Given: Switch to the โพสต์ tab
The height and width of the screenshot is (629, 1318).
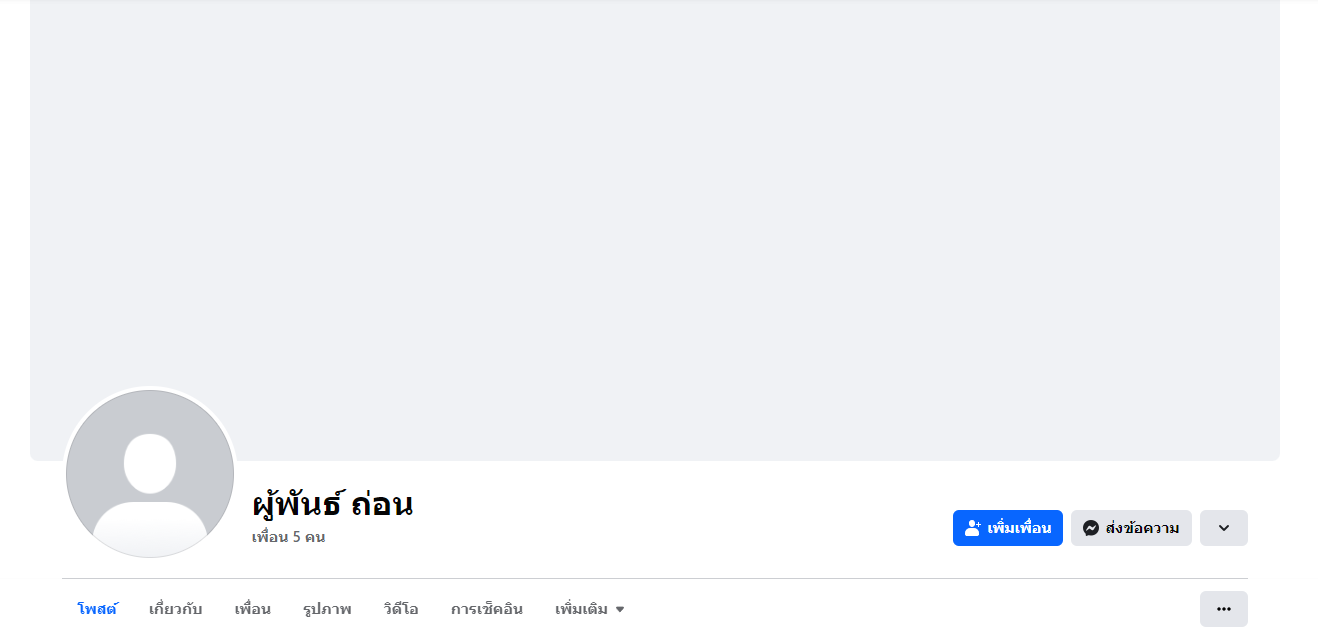Looking at the screenshot, I should tap(97, 609).
